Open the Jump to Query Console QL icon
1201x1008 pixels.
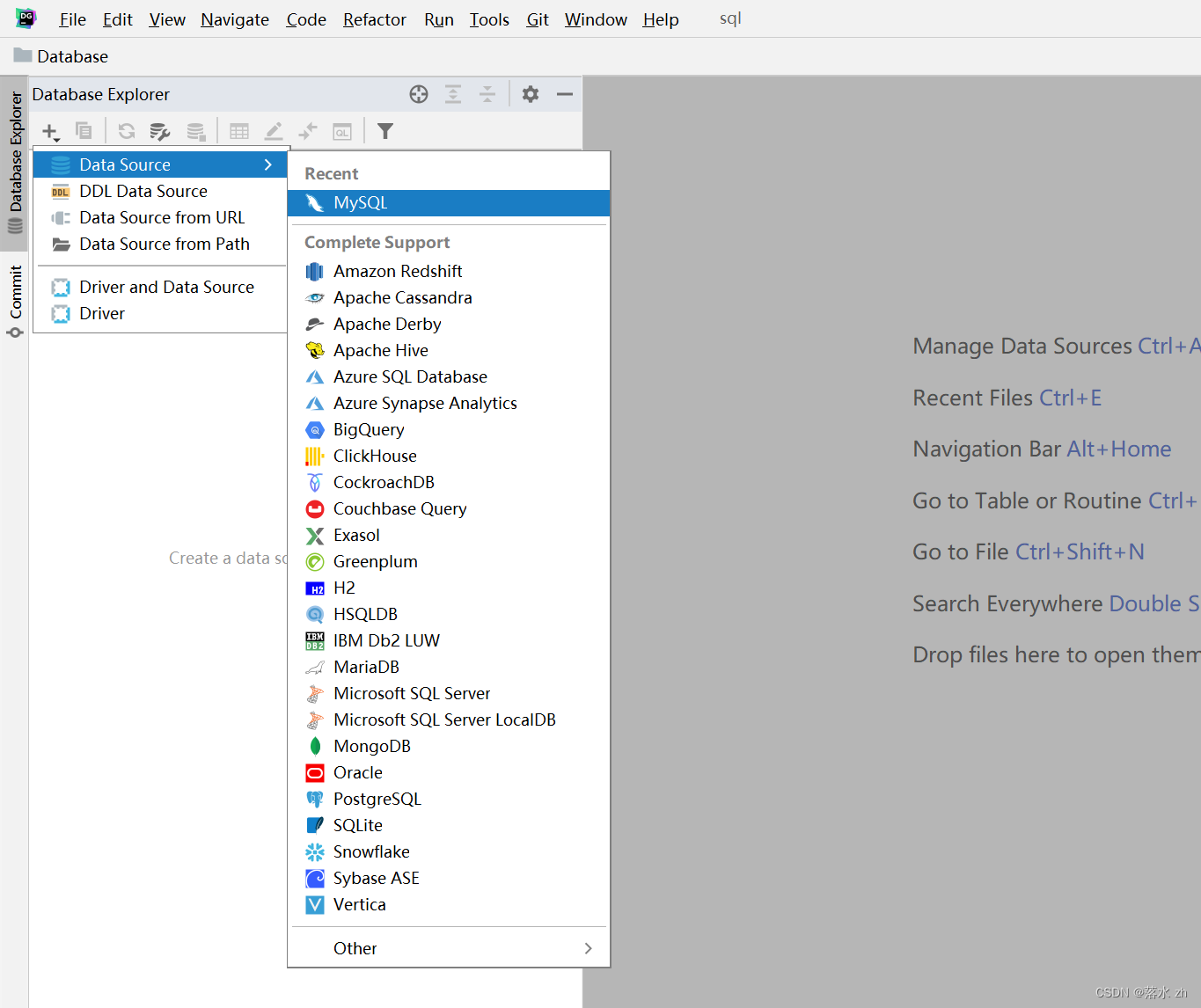pyautogui.click(x=341, y=130)
